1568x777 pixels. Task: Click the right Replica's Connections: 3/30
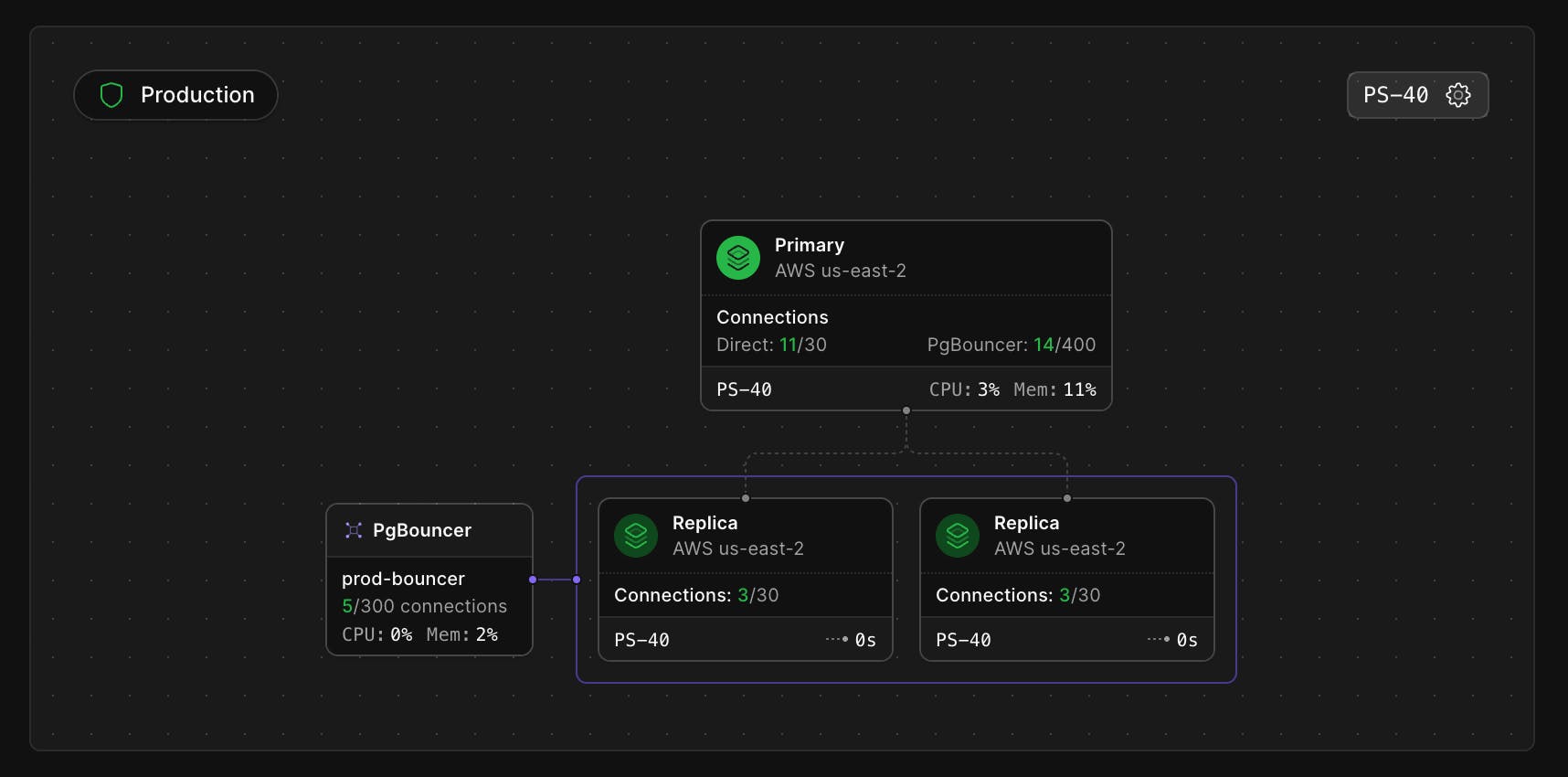pos(1018,595)
